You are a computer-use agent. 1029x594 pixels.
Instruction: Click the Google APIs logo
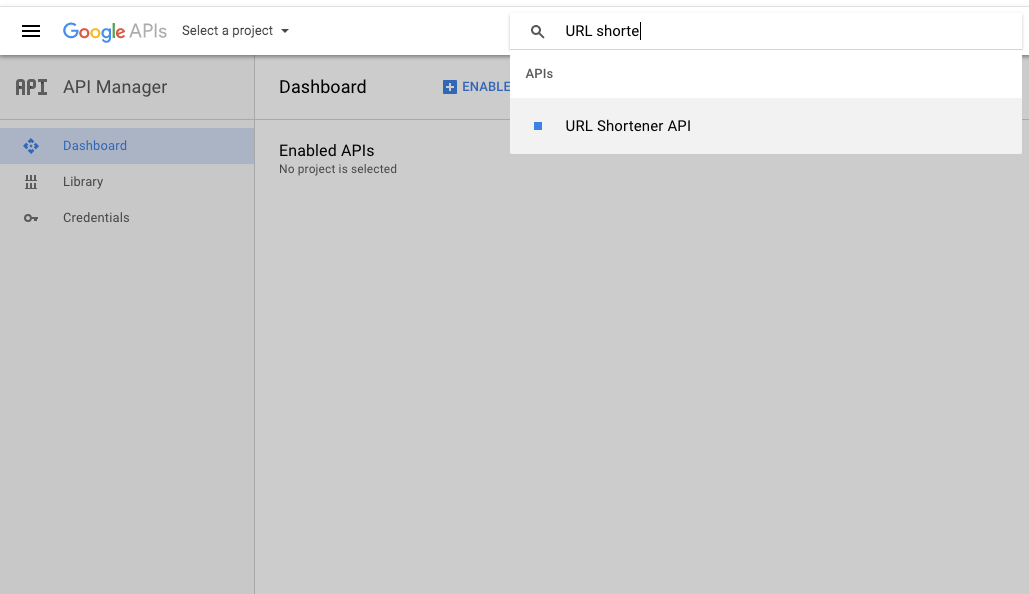(x=115, y=31)
